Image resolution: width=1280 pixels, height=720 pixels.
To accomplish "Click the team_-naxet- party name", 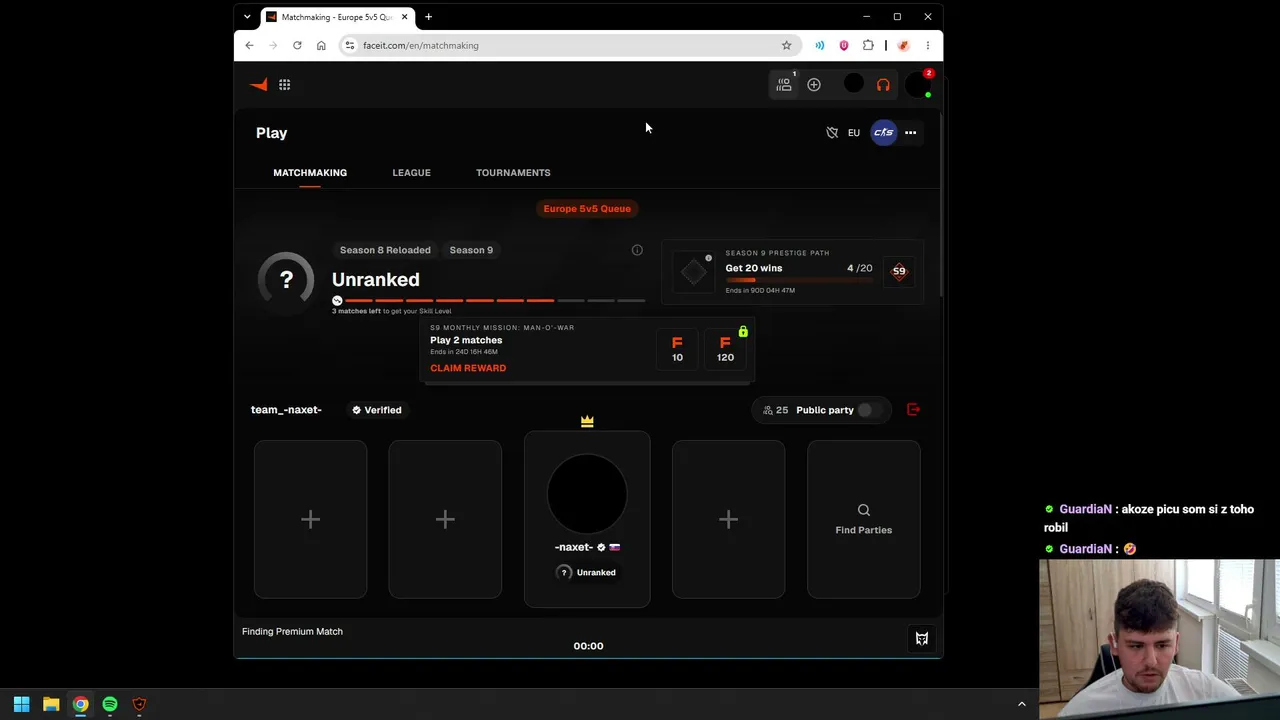I will click(286, 410).
